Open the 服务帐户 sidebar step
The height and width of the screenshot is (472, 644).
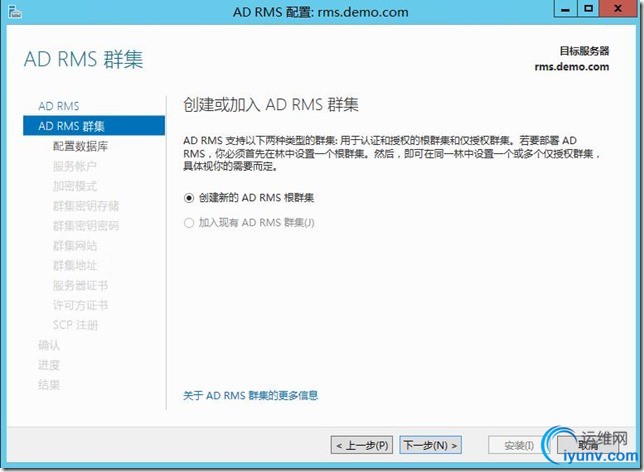pyautogui.click(x=75, y=166)
